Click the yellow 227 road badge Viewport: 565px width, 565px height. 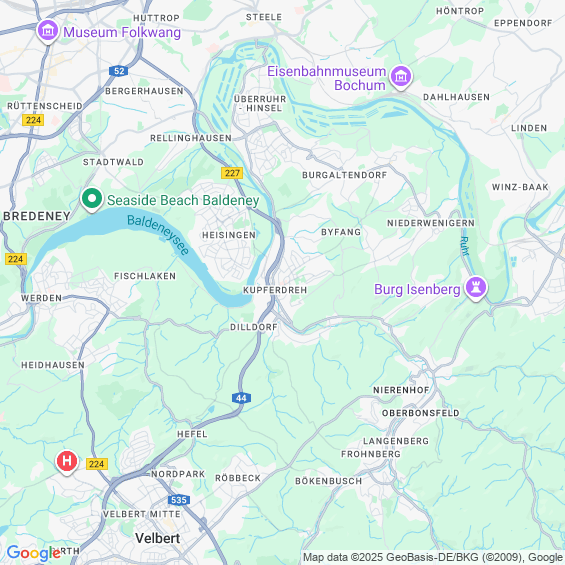(232, 173)
